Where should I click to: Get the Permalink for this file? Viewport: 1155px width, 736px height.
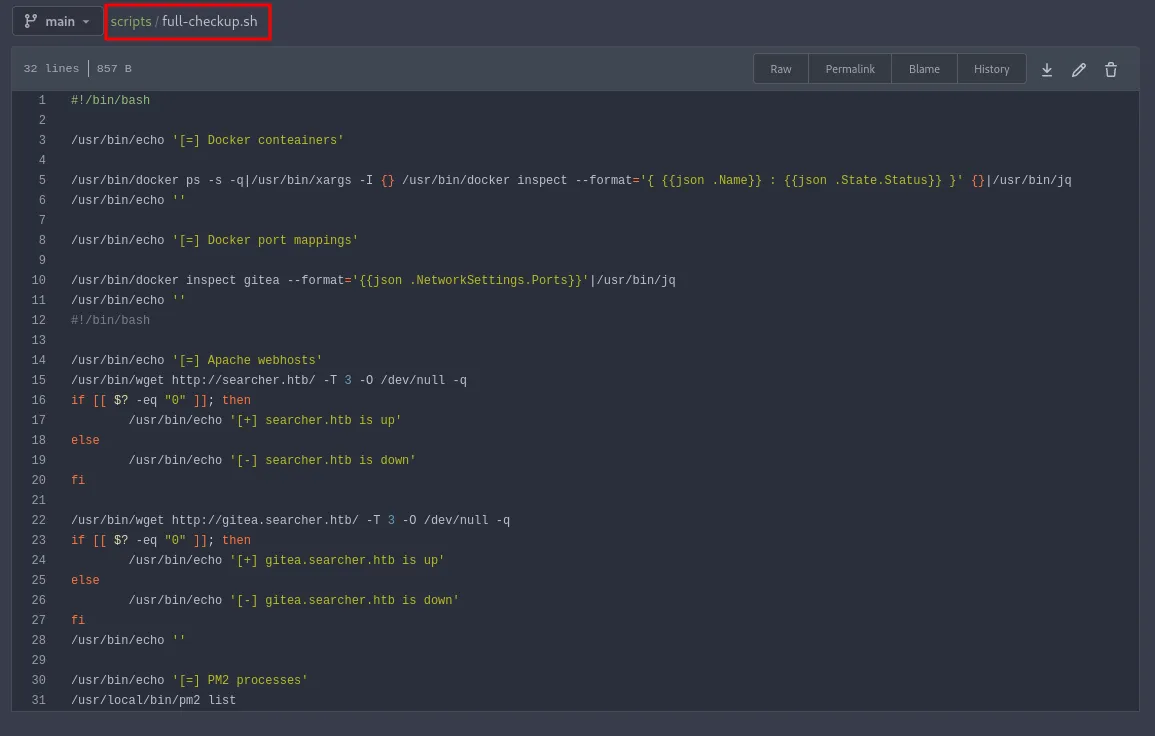(850, 69)
